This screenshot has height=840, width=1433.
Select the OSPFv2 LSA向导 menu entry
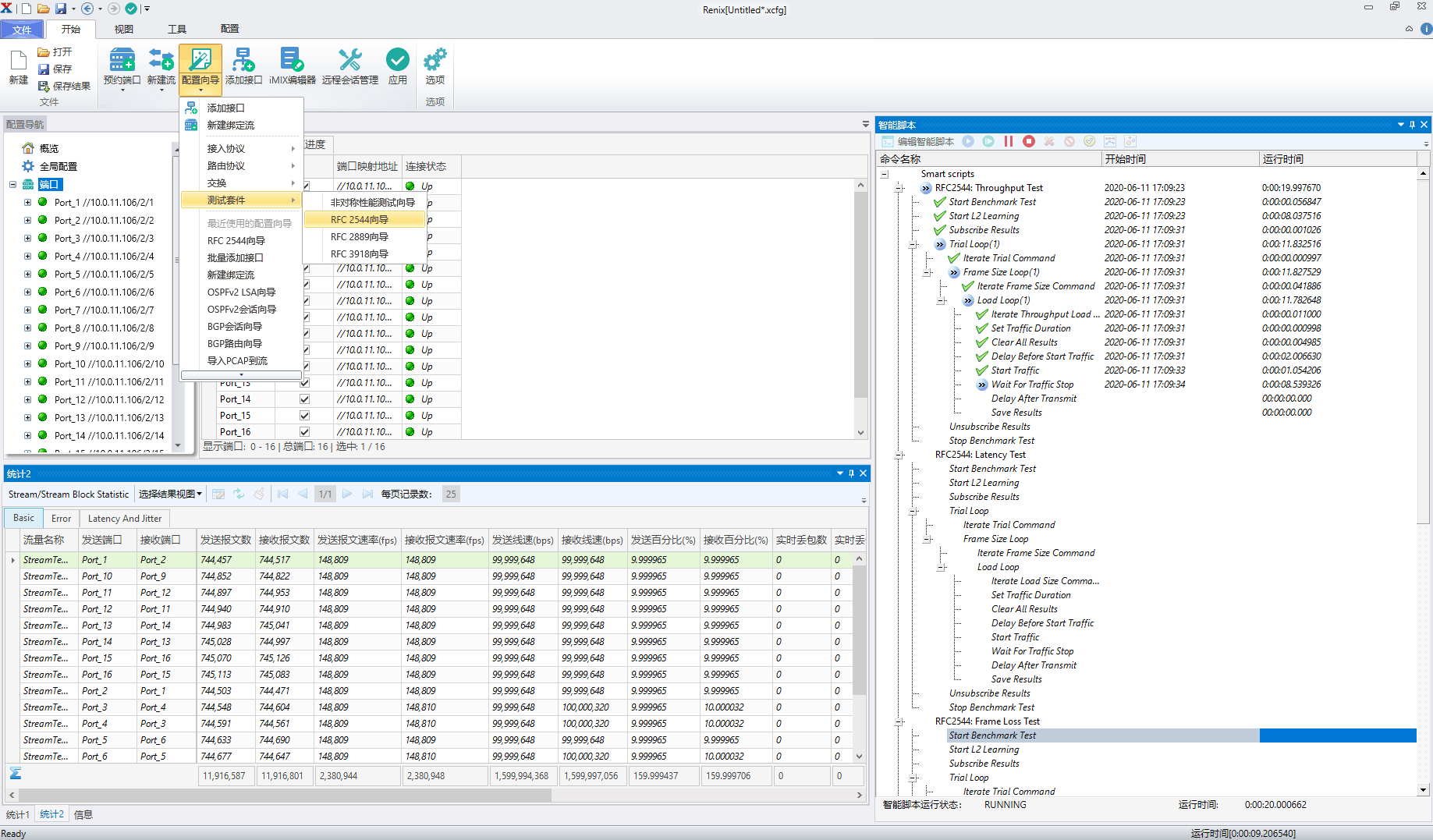pyautogui.click(x=241, y=292)
